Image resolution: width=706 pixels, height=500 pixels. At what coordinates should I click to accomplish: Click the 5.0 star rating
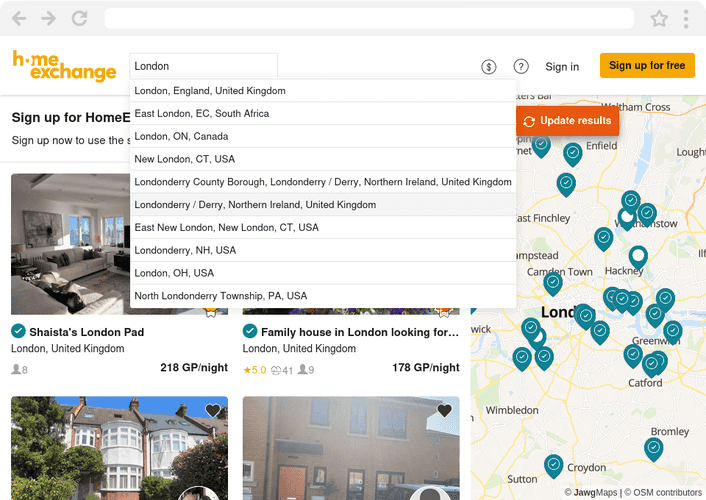click(x=255, y=370)
